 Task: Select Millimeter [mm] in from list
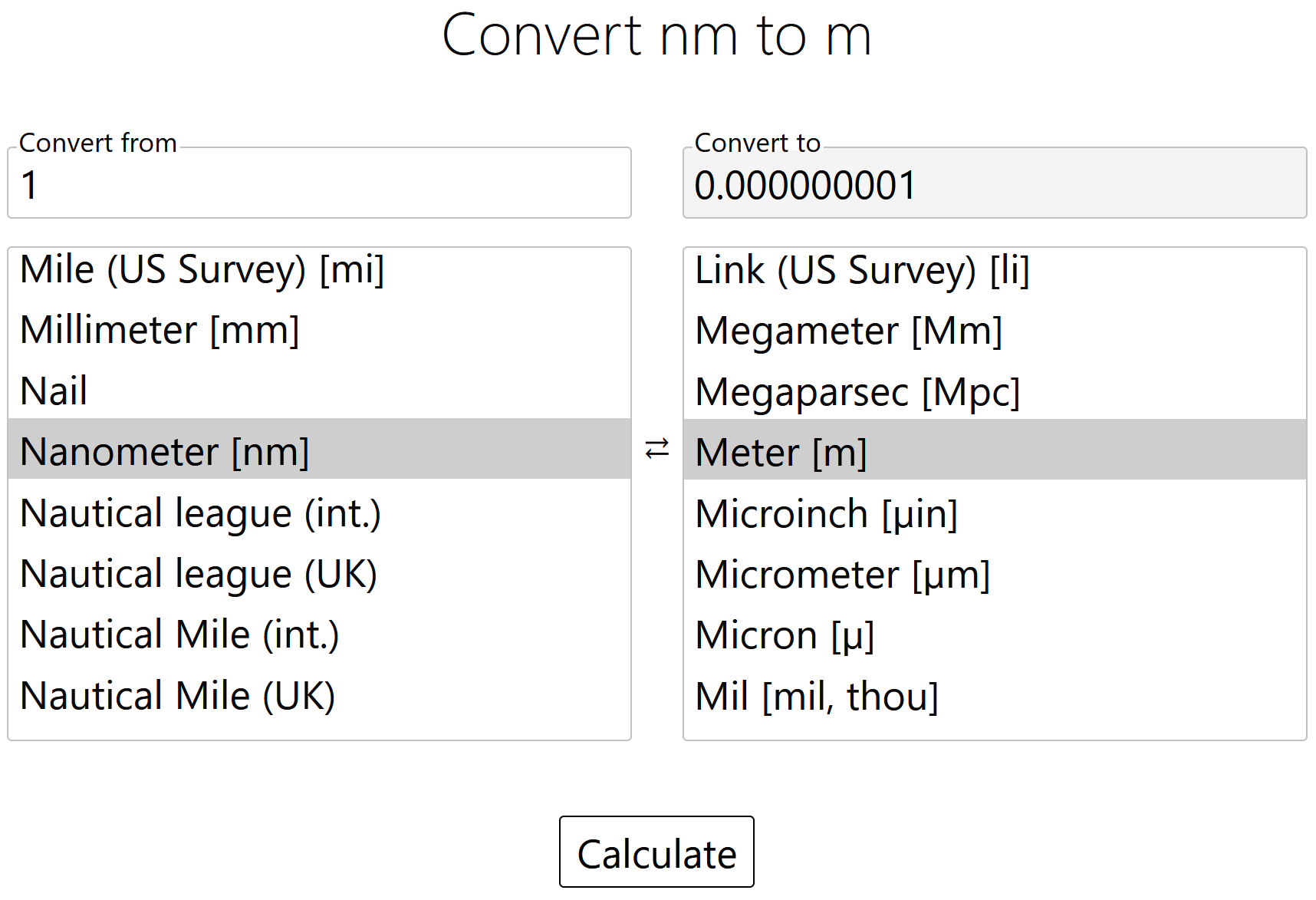coord(319,330)
